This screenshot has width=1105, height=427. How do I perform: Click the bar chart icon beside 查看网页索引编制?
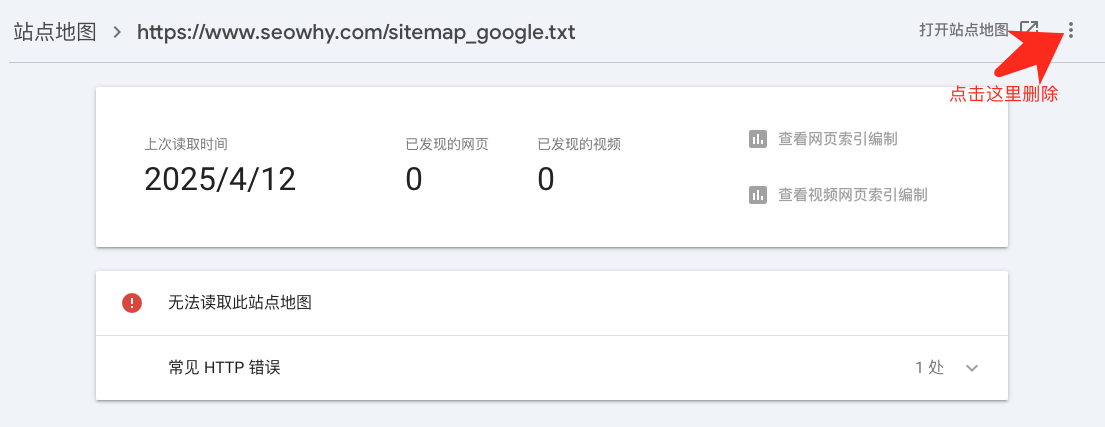pos(758,139)
